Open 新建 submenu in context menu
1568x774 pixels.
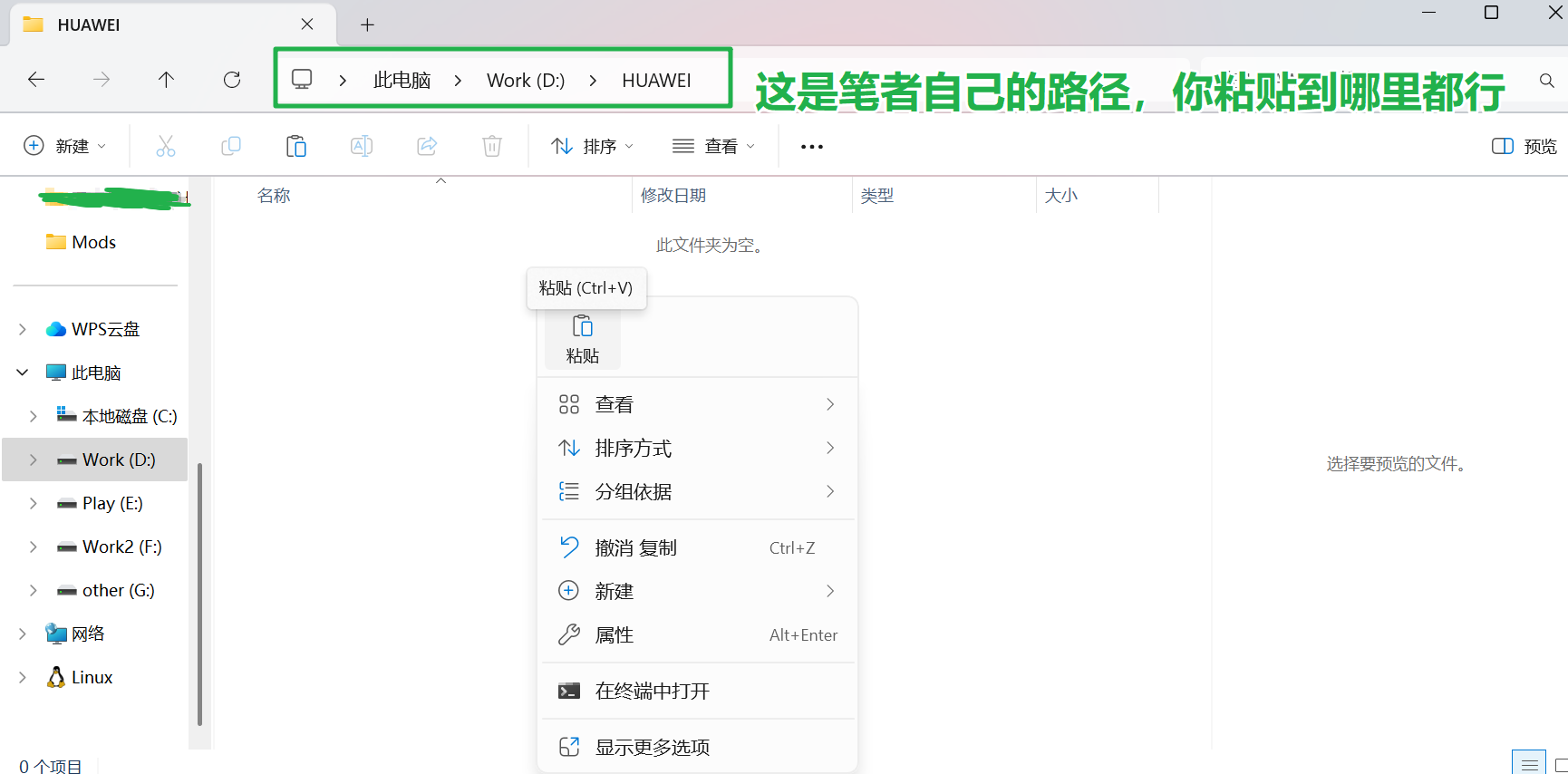pos(698,591)
